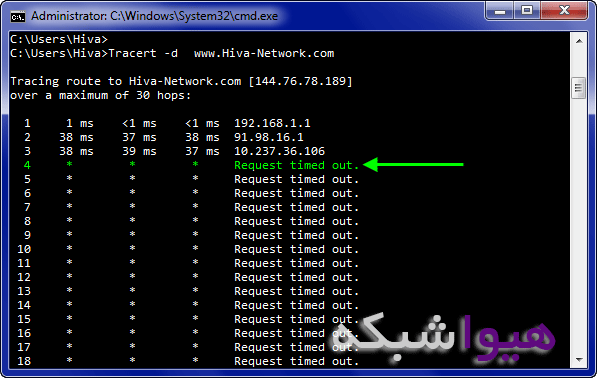Viewport: 597px width, 378px height.
Task: Click the window title 'Administrator: C:\Windows\System32\cmd.exe'
Action: coord(155,16)
